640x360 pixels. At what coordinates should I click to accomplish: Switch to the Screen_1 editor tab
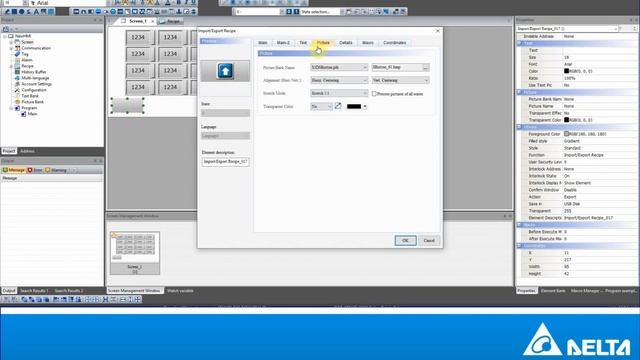(138, 21)
